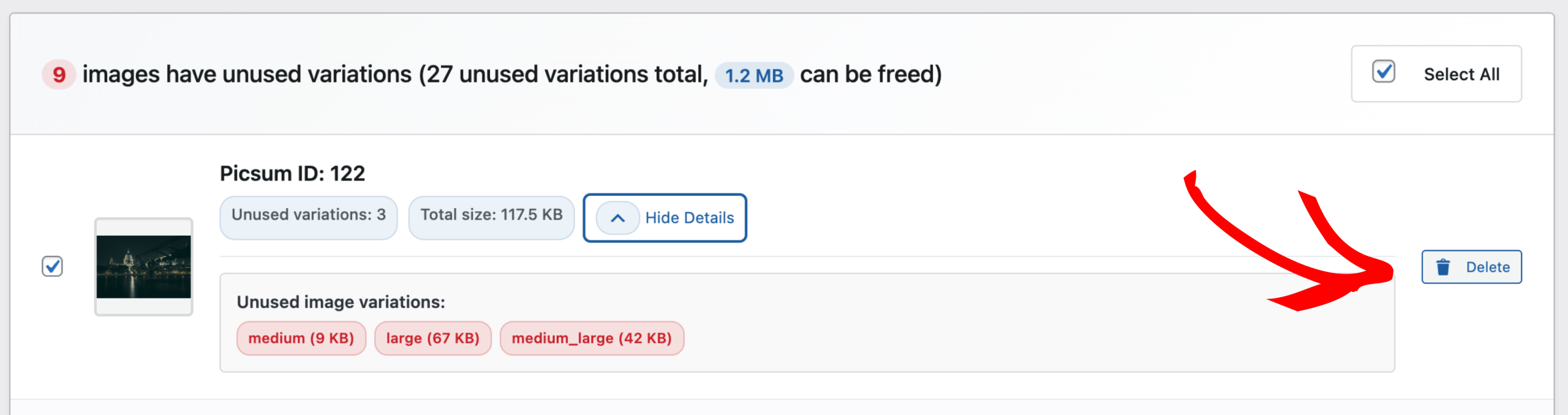Screen dimensions: 1568x415
Task: Click the Unused variations: 3 badge
Action: [309, 215]
